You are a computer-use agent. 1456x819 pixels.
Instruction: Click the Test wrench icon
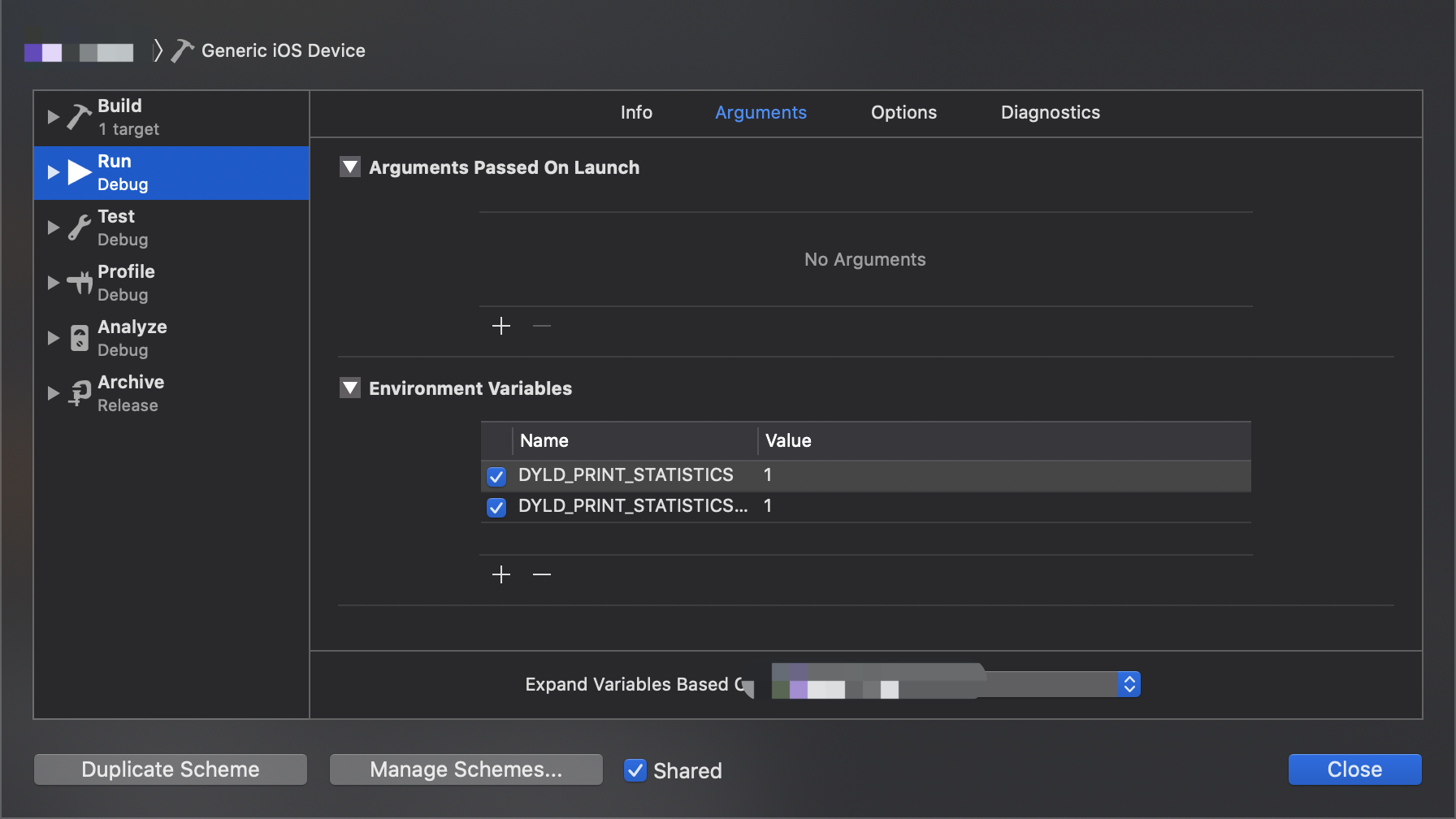click(79, 227)
